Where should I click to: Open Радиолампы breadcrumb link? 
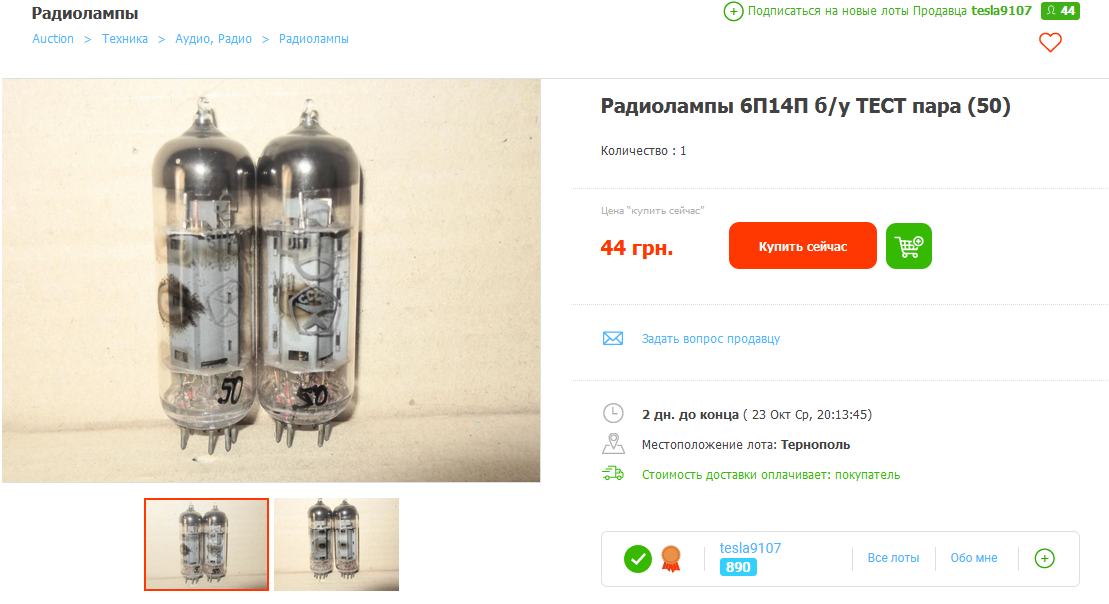313,39
